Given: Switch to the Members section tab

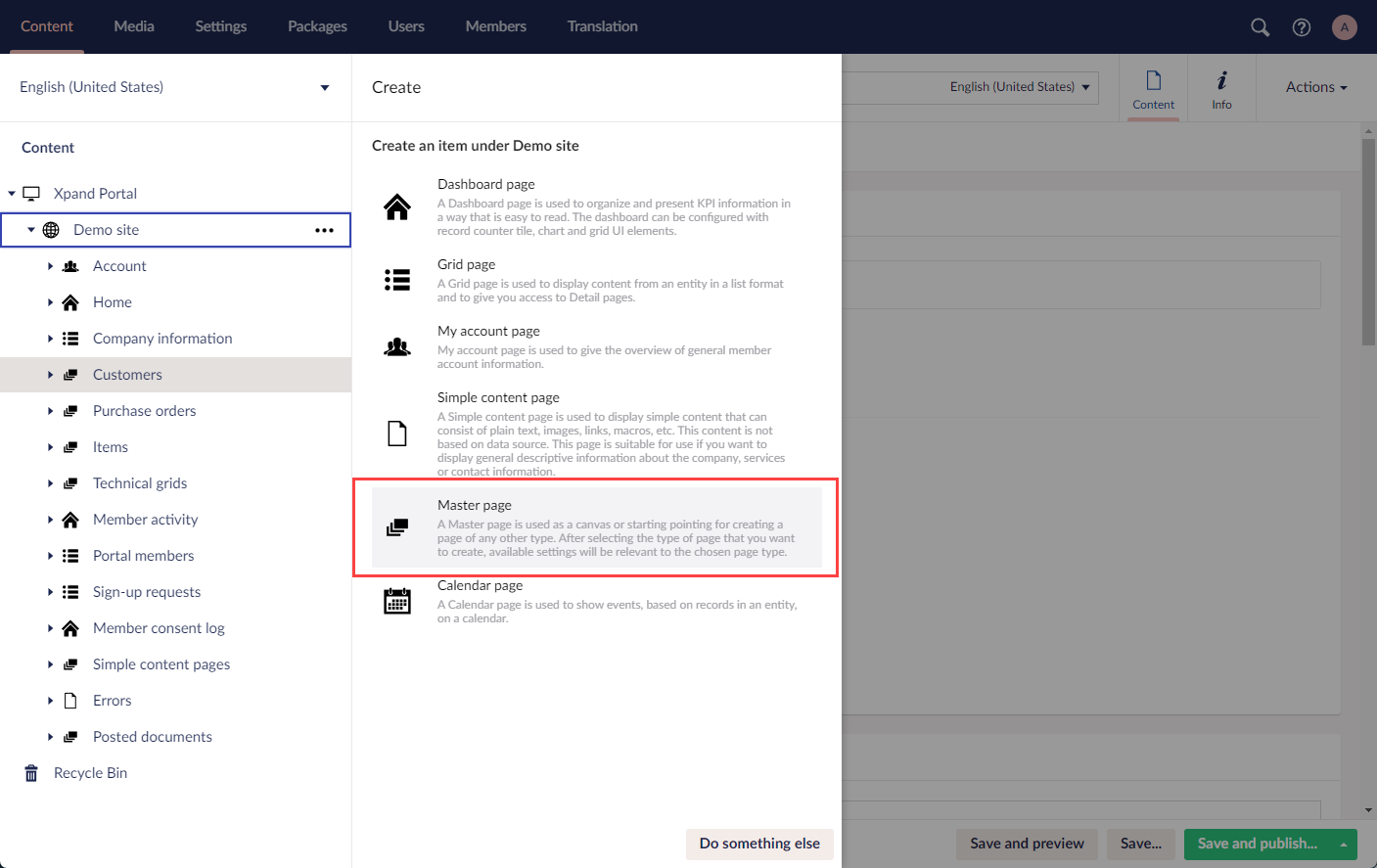Looking at the screenshot, I should point(496,26).
